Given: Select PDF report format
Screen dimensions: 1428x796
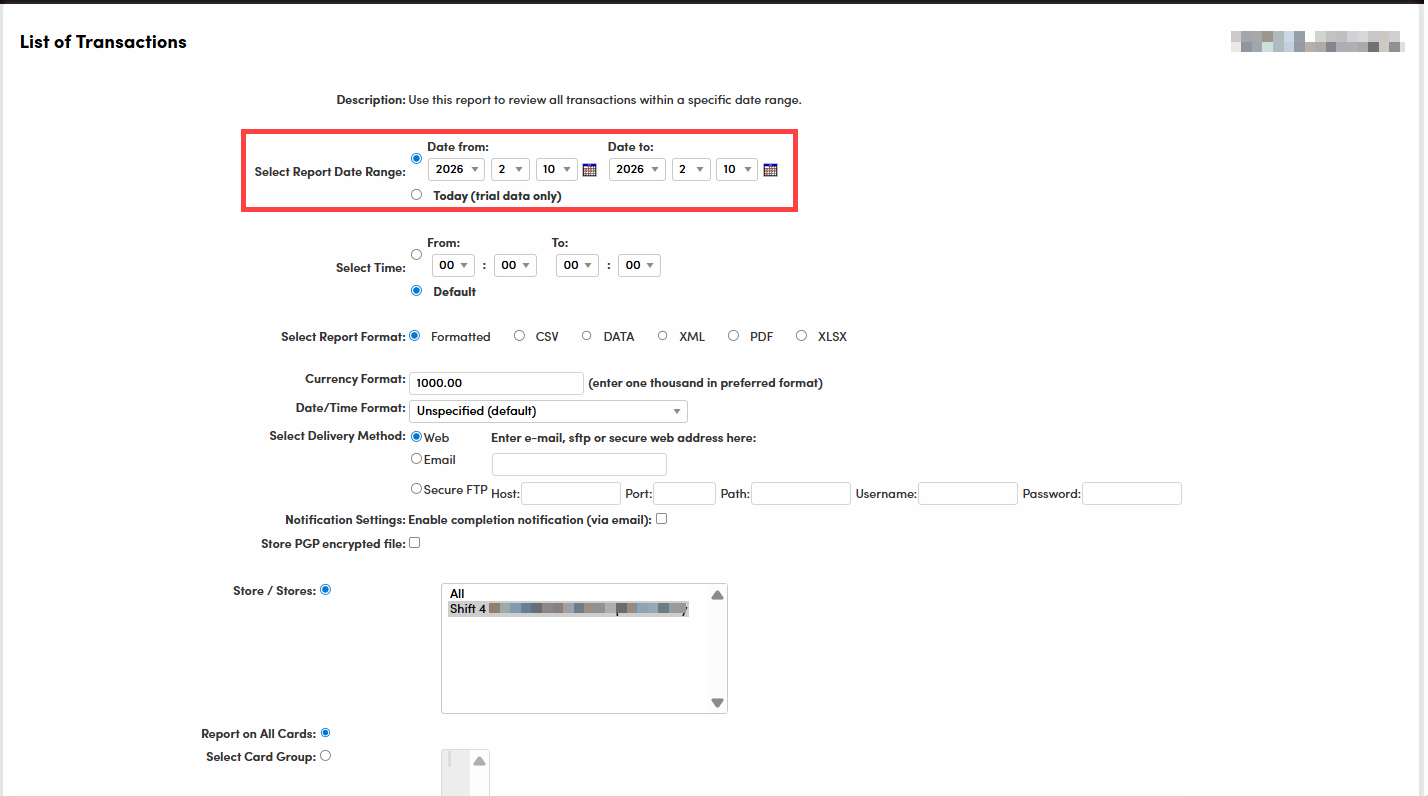Looking at the screenshot, I should [x=734, y=336].
